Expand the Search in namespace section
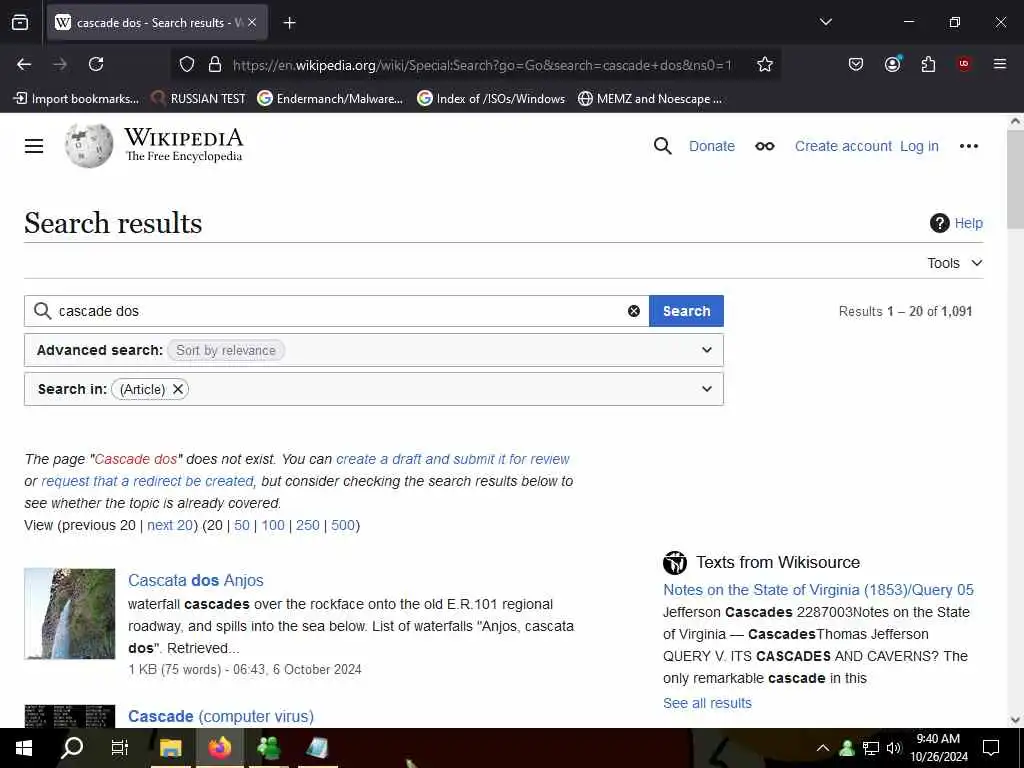The height and width of the screenshot is (768, 1024). click(707, 389)
